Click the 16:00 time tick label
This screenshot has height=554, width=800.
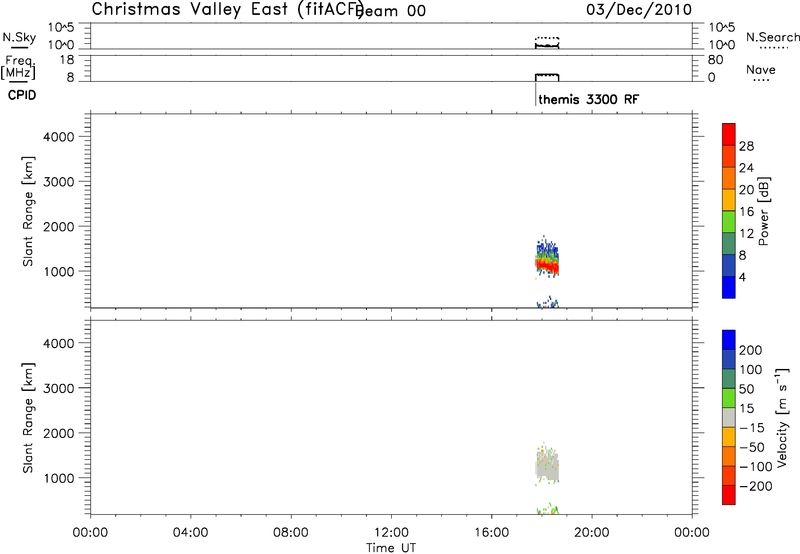pyautogui.click(x=491, y=533)
